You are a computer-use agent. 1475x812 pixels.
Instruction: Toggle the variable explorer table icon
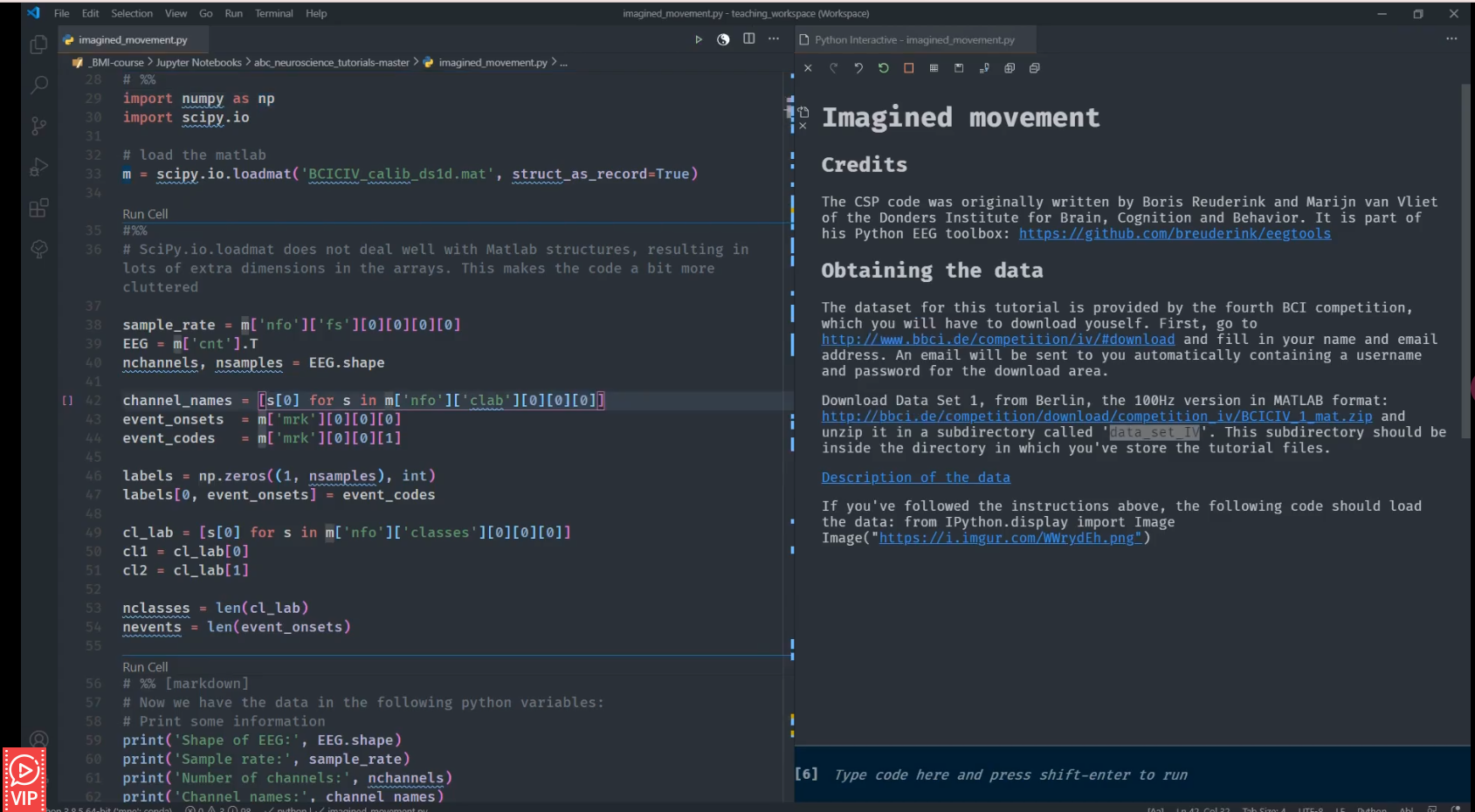[934, 68]
